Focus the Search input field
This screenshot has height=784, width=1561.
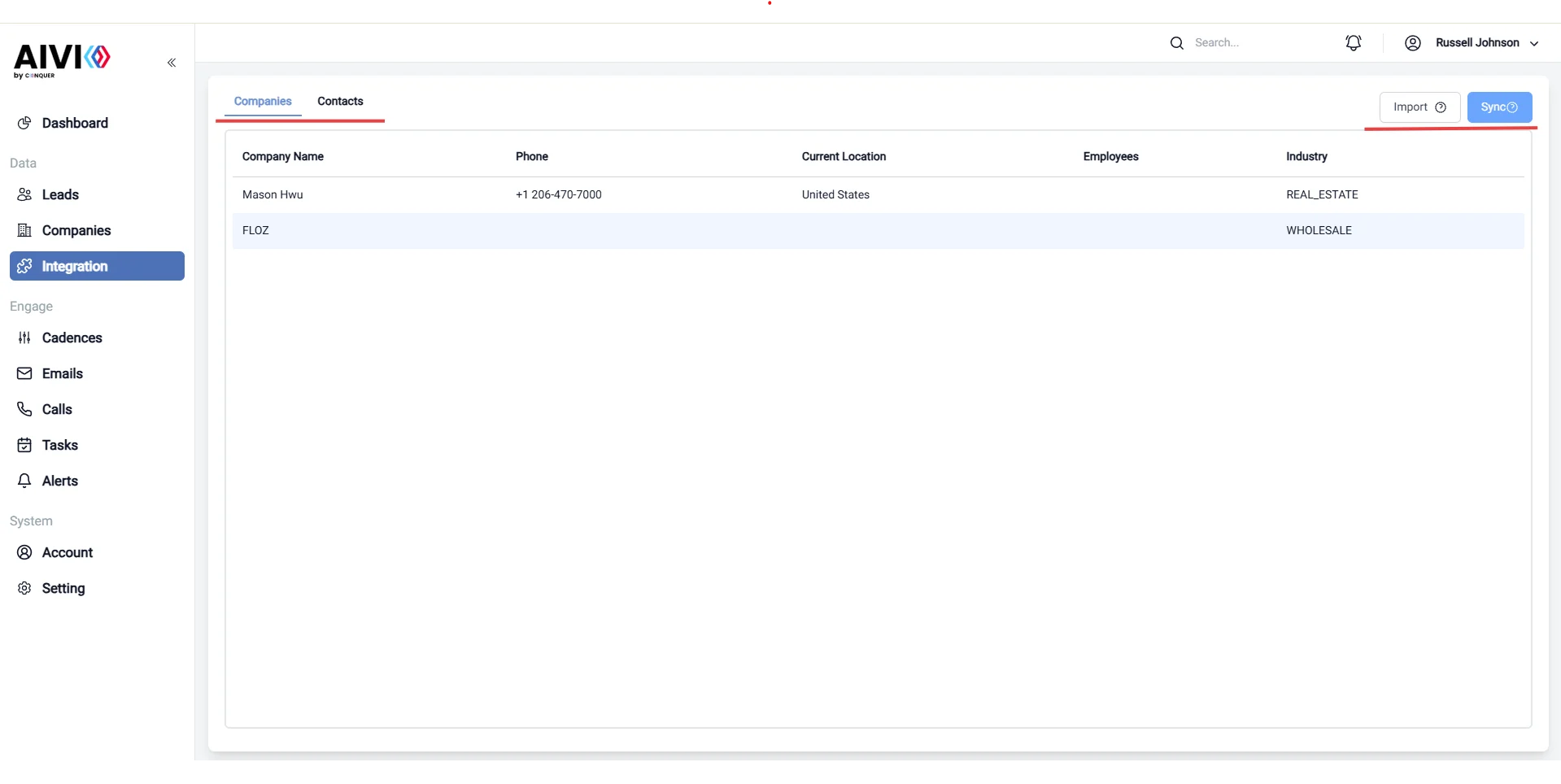click(x=1253, y=43)
